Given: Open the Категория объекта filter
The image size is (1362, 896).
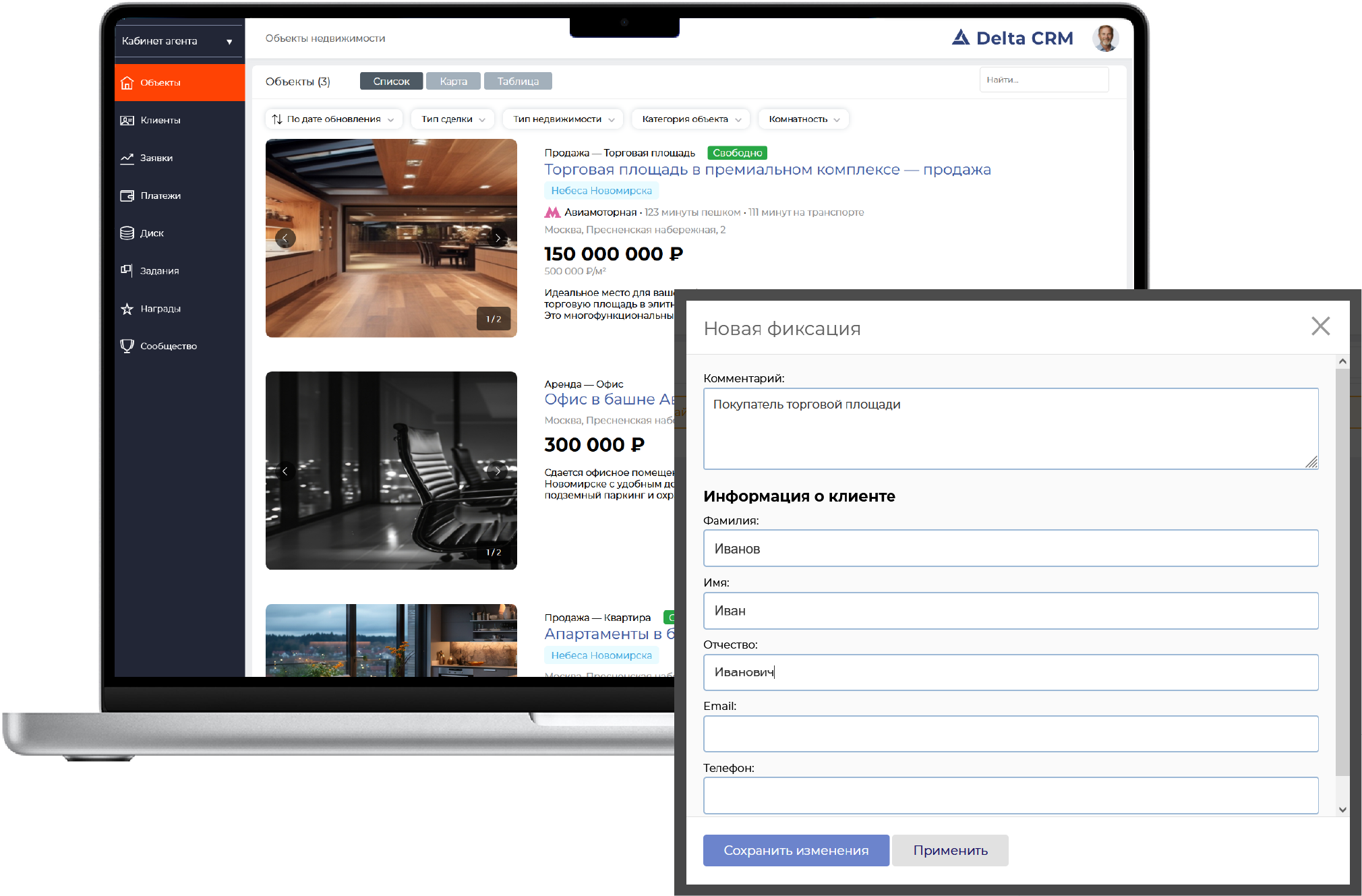Looking at the screenshot, I should coord(691,119).
